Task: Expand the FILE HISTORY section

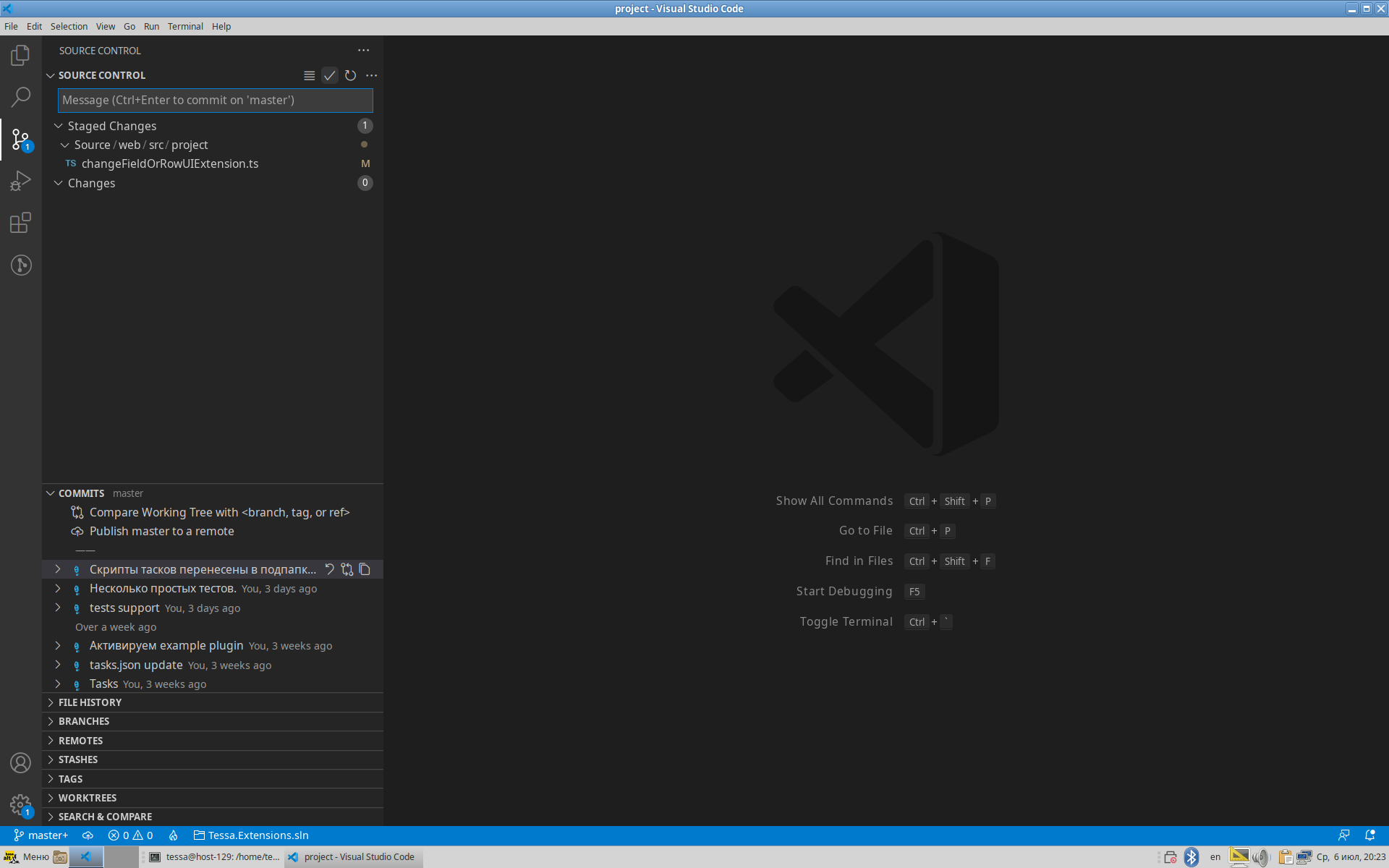Action: coord(90,702)
